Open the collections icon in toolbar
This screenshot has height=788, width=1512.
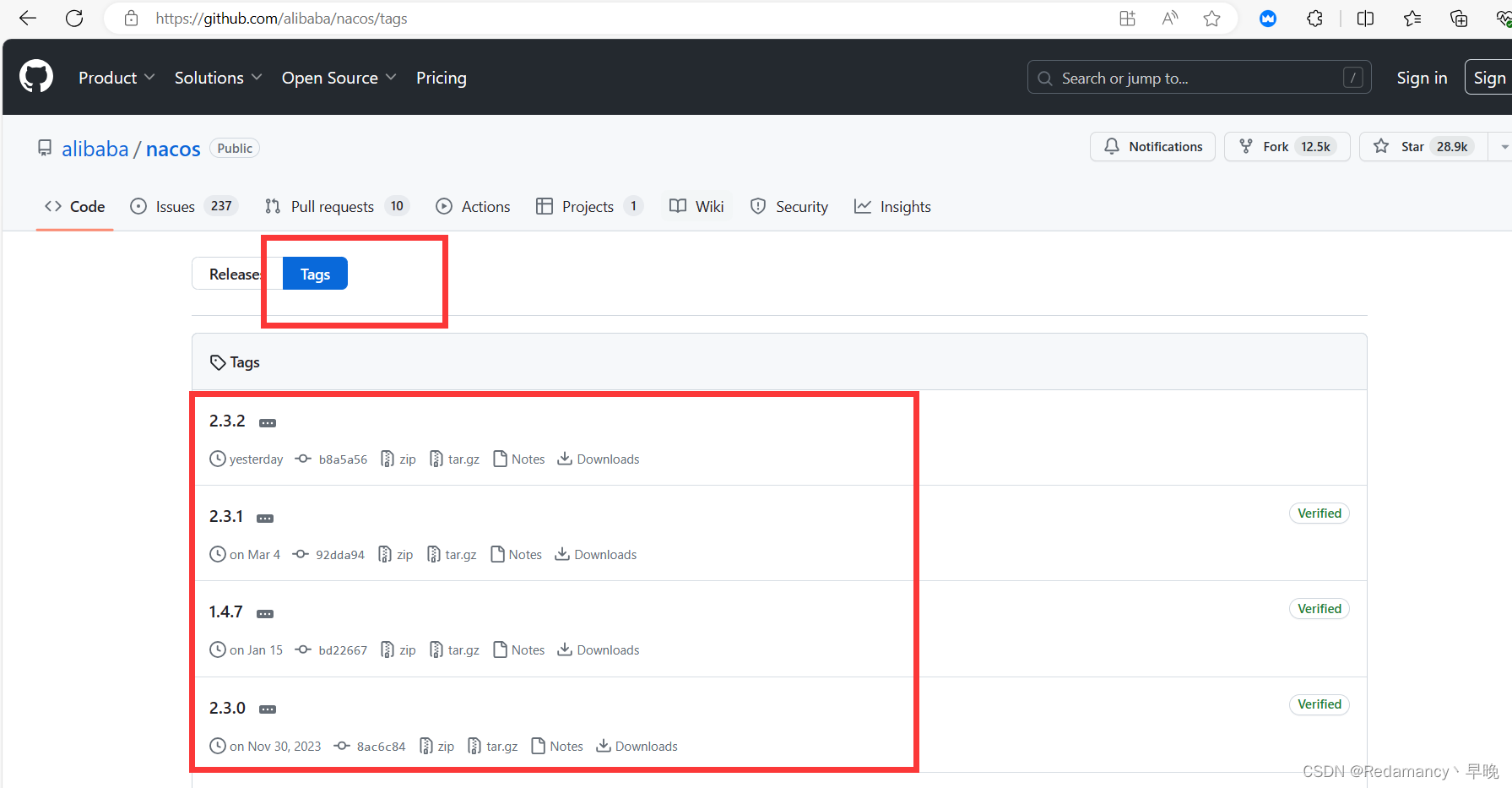[1458, 18]
